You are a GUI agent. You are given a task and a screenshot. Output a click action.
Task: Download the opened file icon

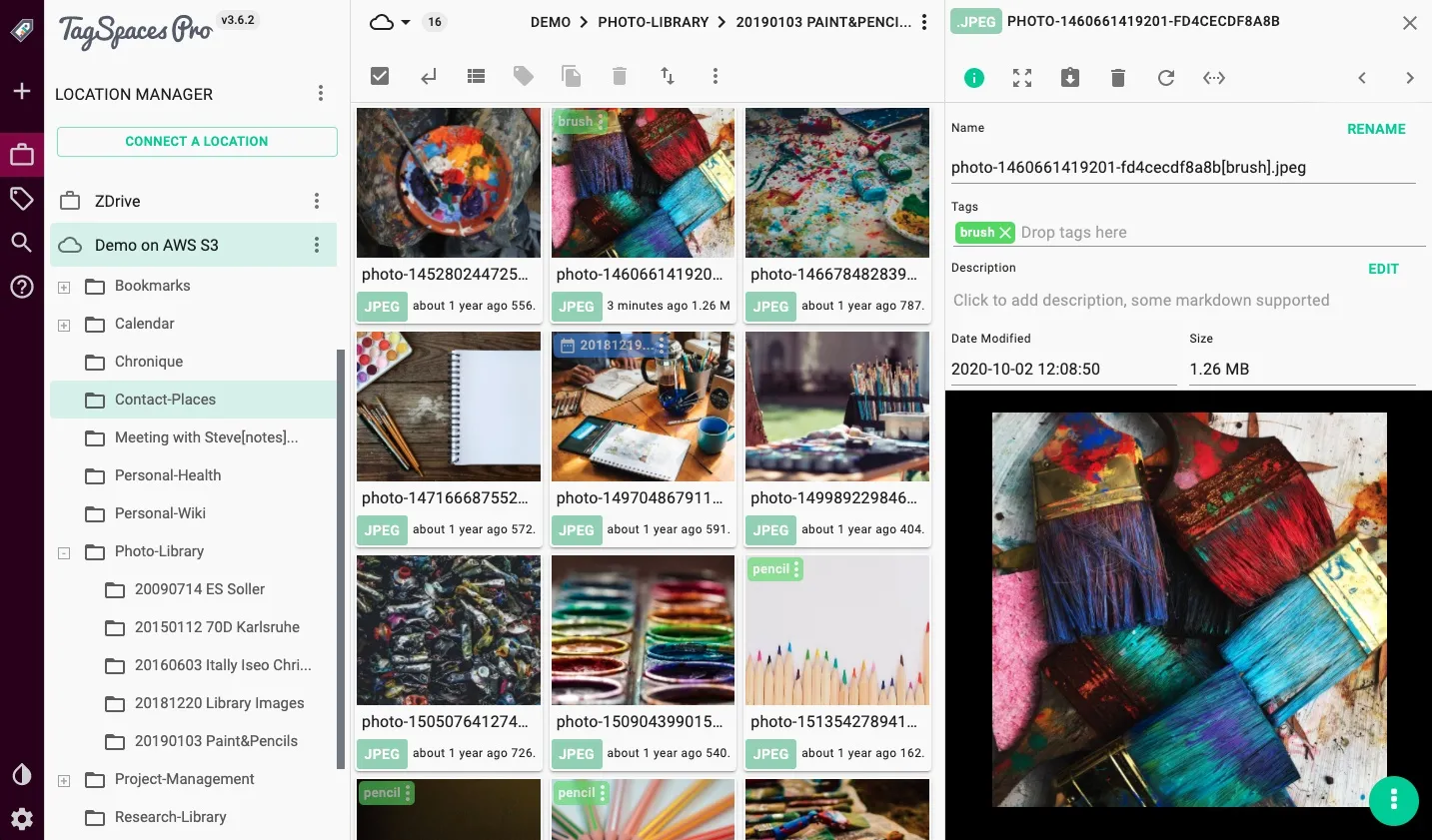tap(1070, 78)
